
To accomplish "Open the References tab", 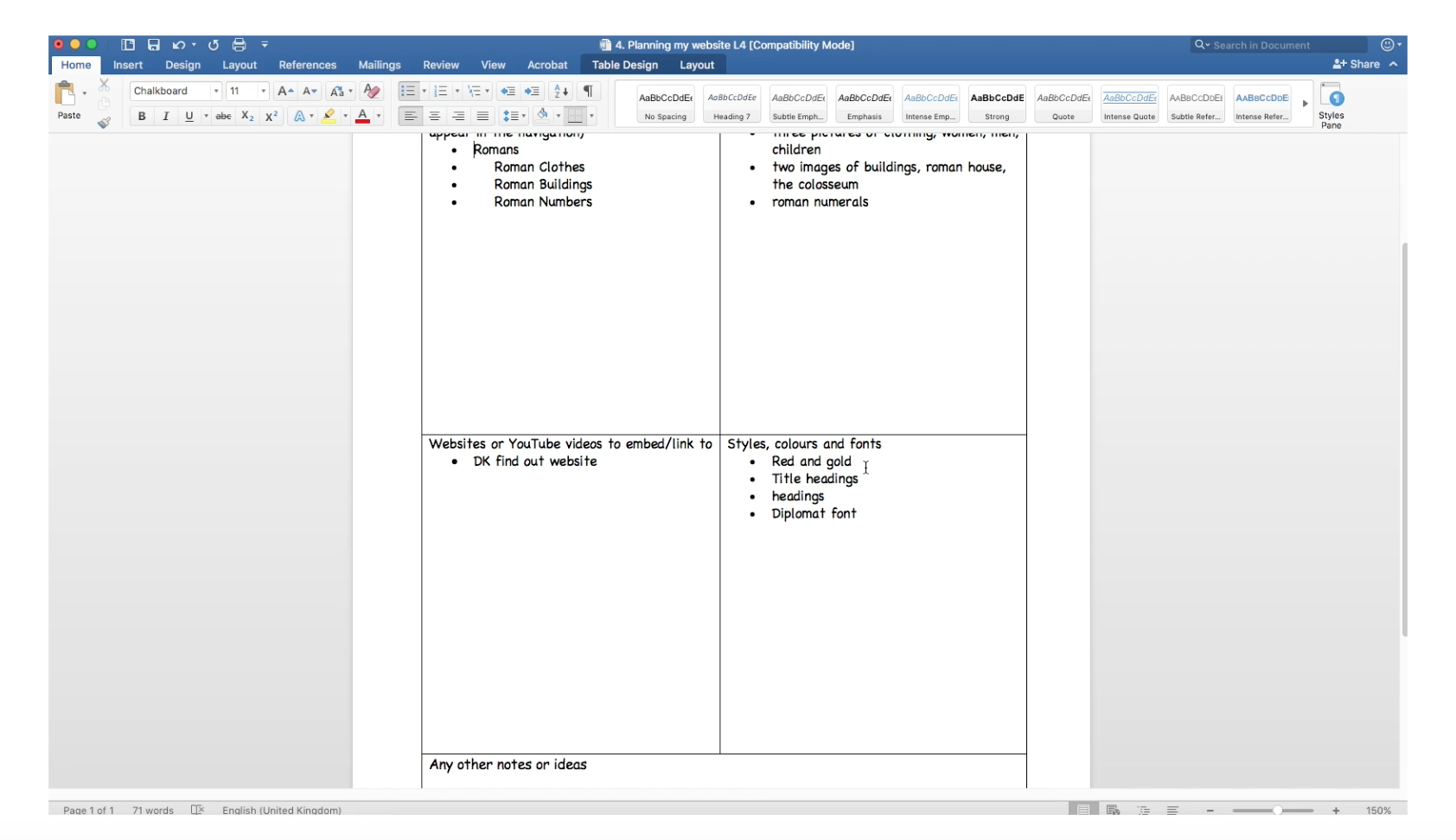I will tap(308, 65).
